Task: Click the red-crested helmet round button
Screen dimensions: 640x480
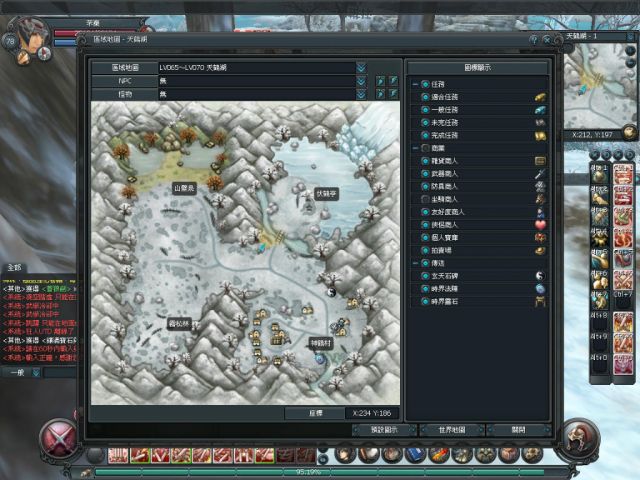Action: pos(581,439)
